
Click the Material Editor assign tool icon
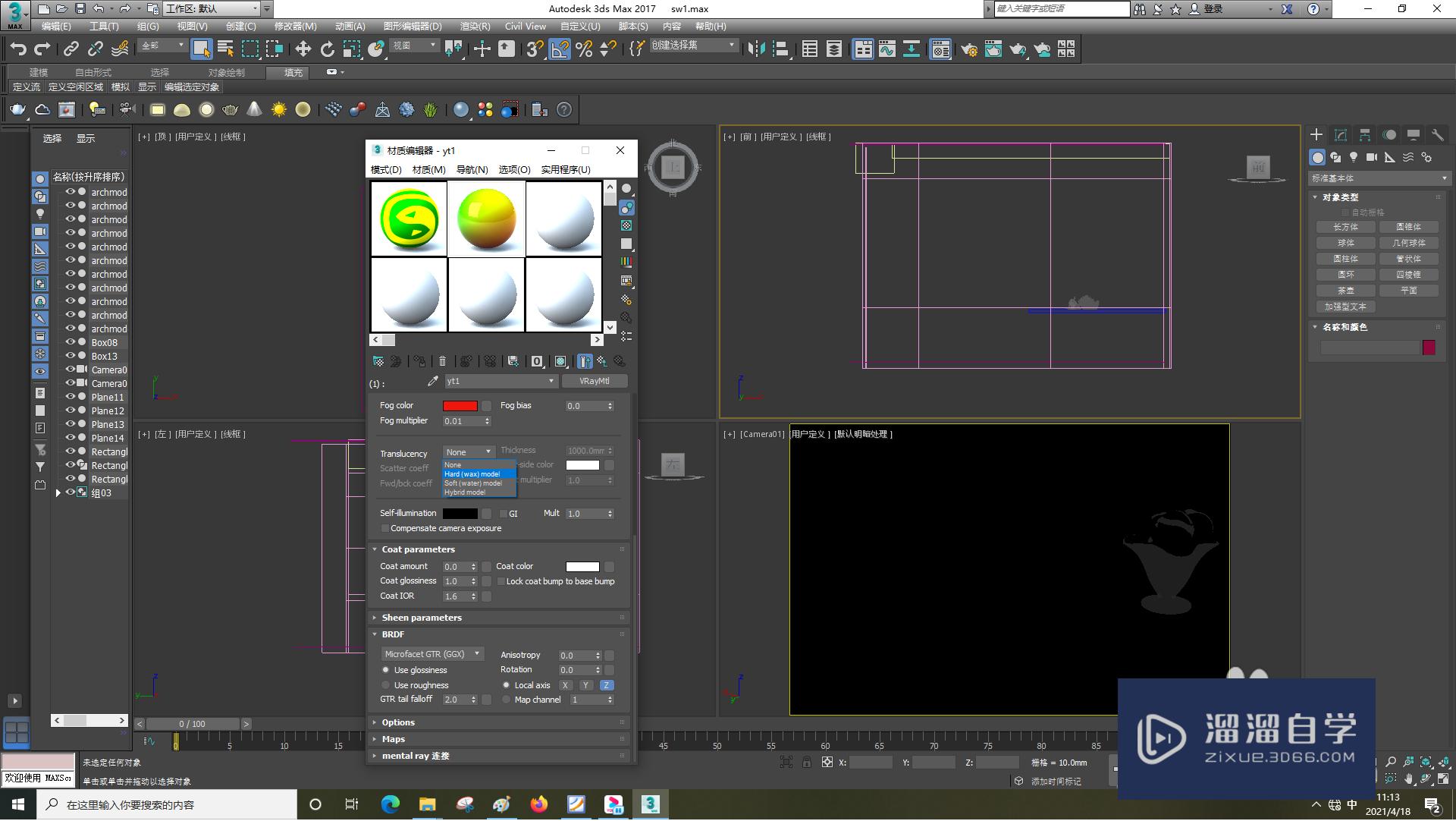420,361
